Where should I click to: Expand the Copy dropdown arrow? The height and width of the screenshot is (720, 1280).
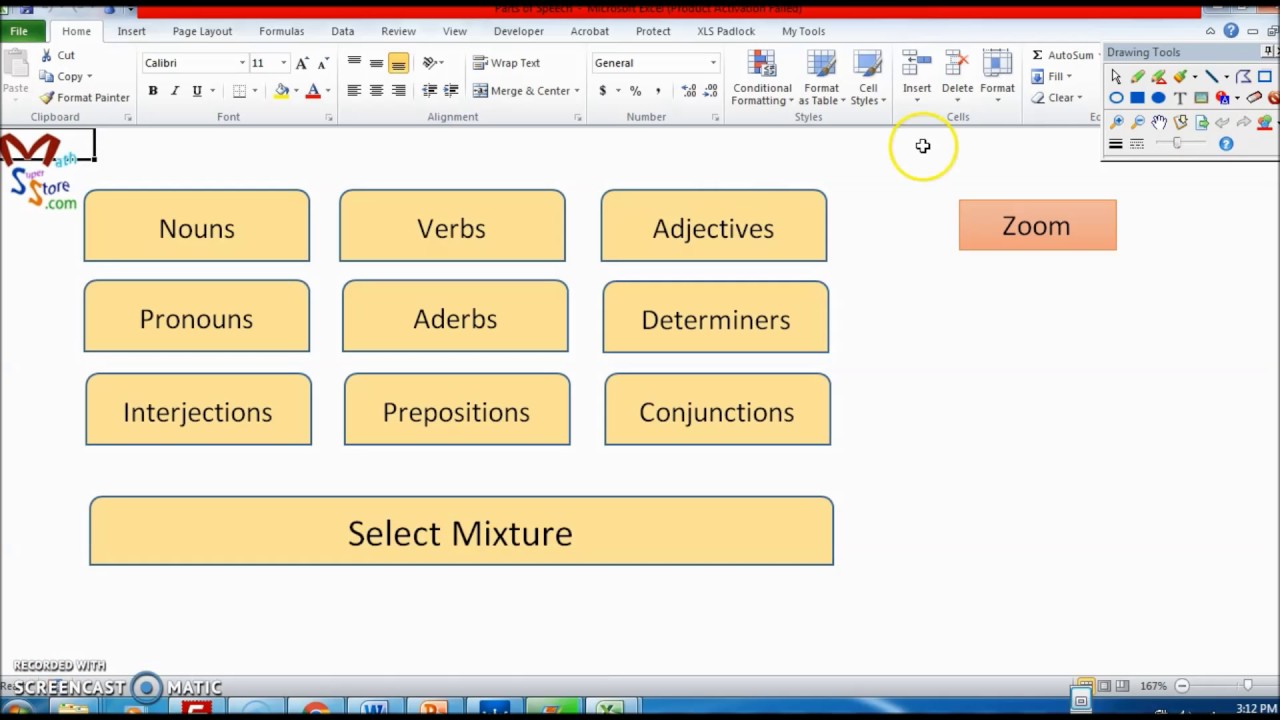(89, 77)
